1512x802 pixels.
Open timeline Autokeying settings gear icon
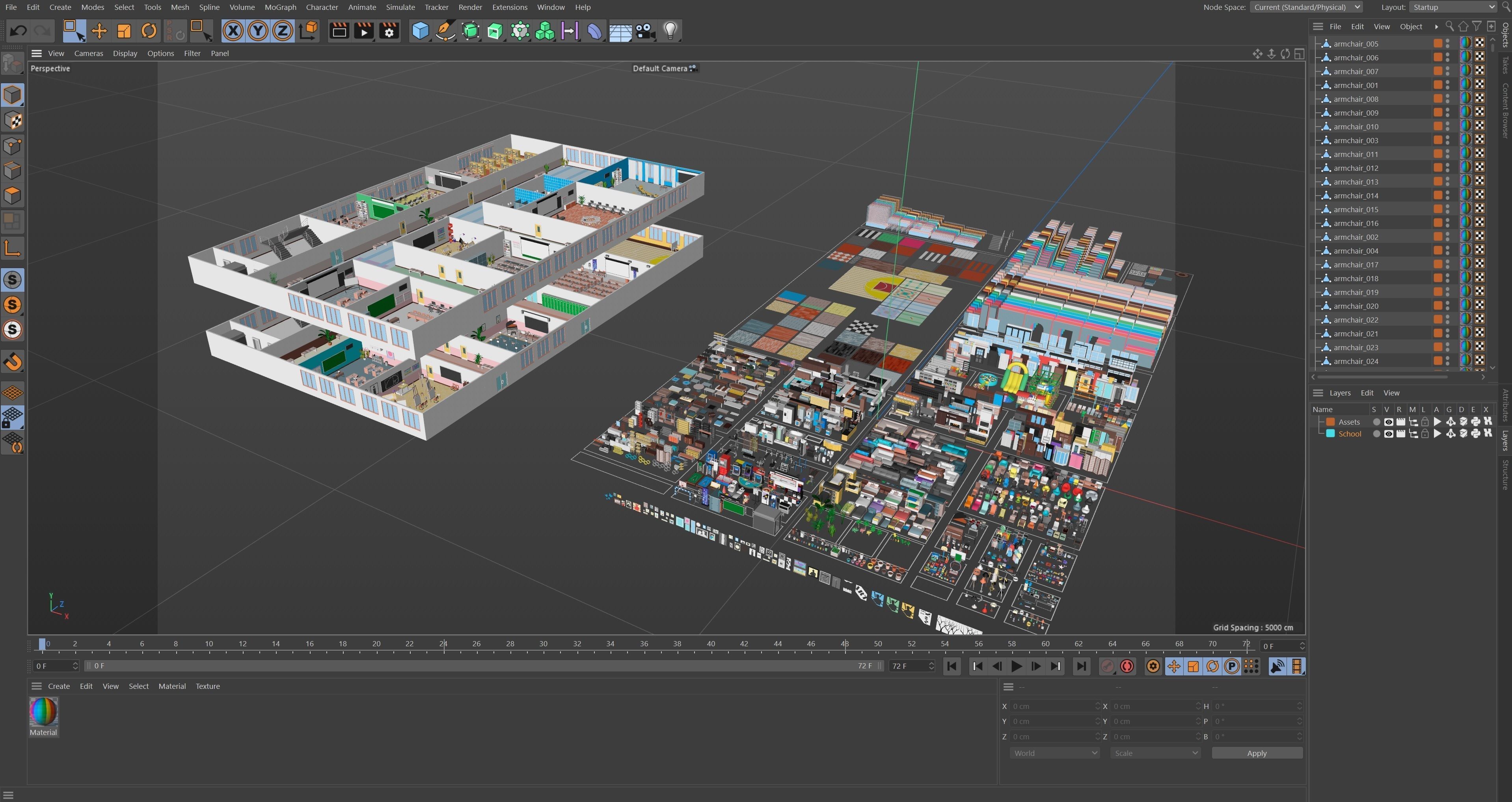[1153, 666]
